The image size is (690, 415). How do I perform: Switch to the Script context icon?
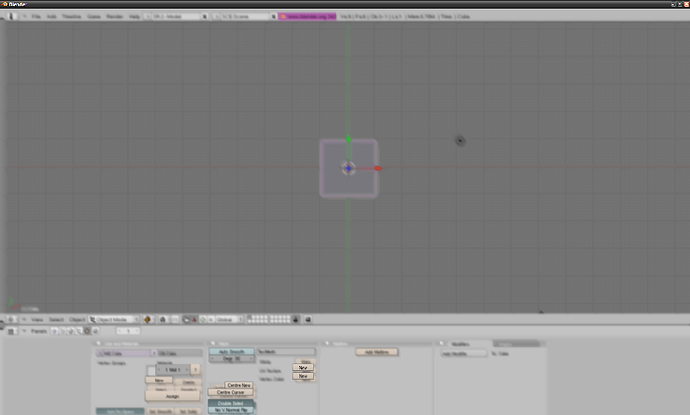click(x=62, y=331)
